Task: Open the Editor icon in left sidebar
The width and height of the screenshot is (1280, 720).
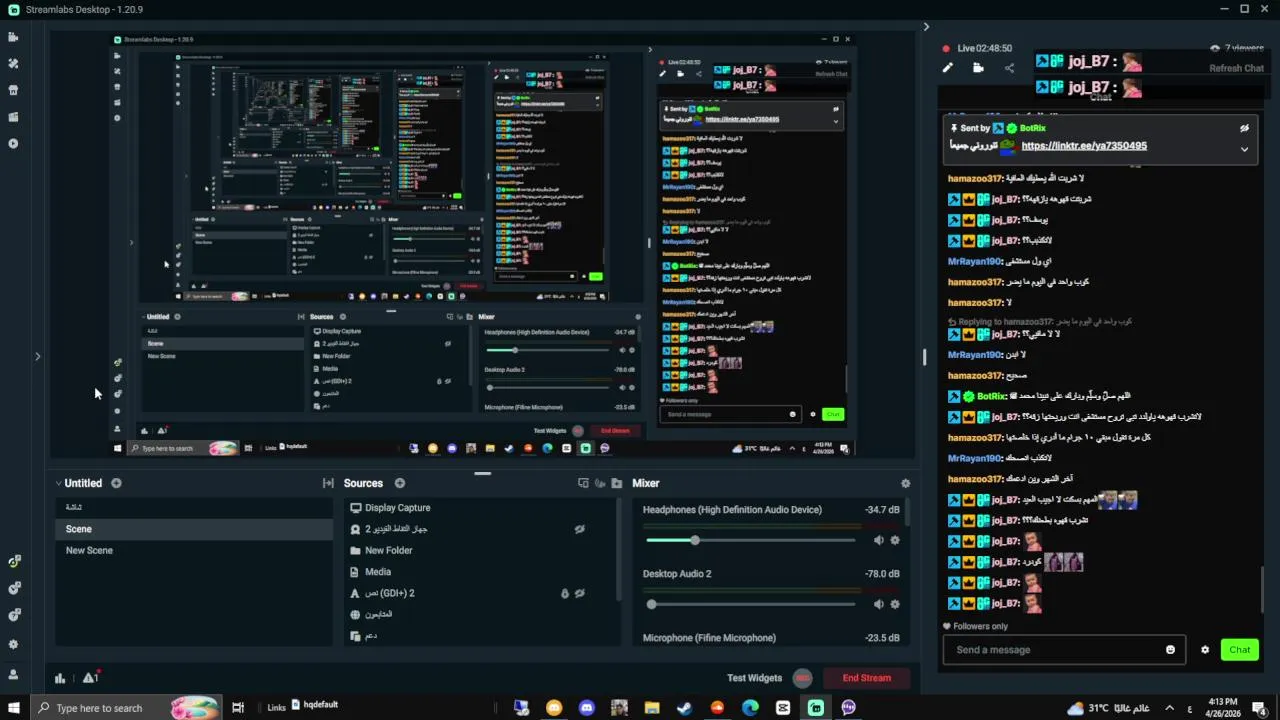Action: tap(13, 37)
